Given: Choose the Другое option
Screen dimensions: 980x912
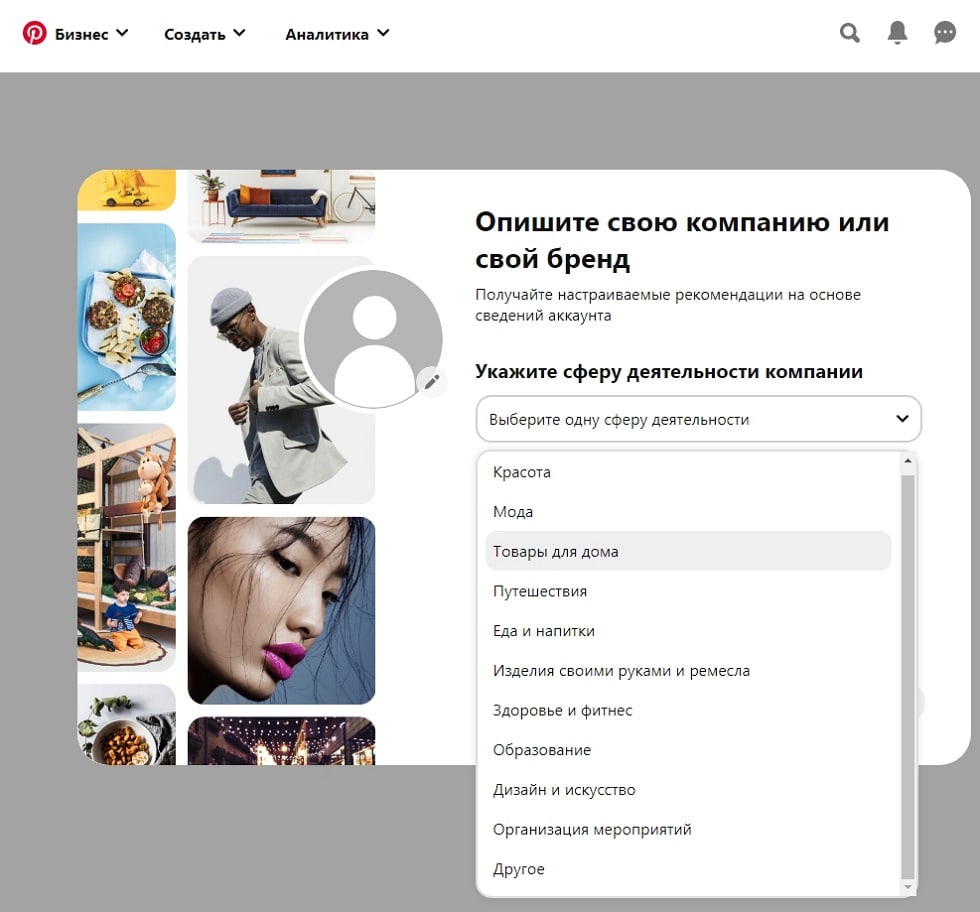Looking at the screenshot, I should (688, 869).
